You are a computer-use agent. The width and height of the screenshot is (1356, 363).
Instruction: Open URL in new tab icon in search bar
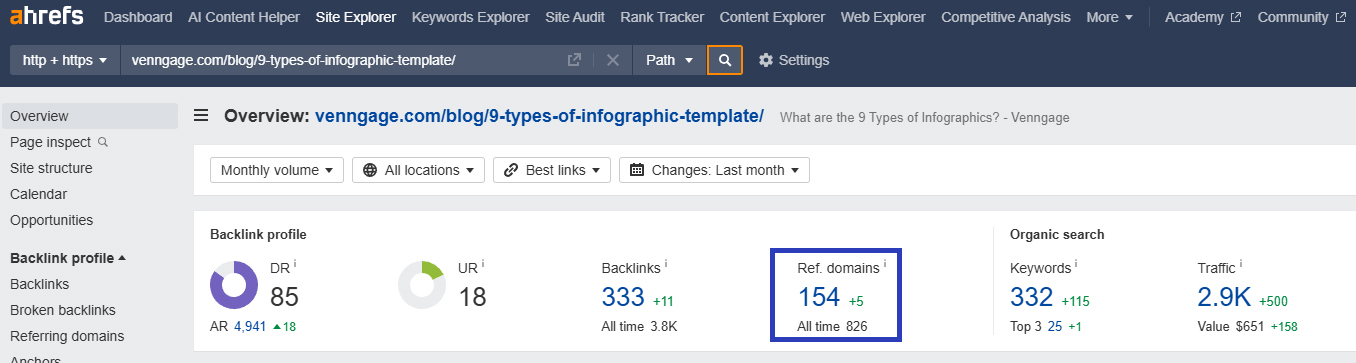click(x=574, y=60)
